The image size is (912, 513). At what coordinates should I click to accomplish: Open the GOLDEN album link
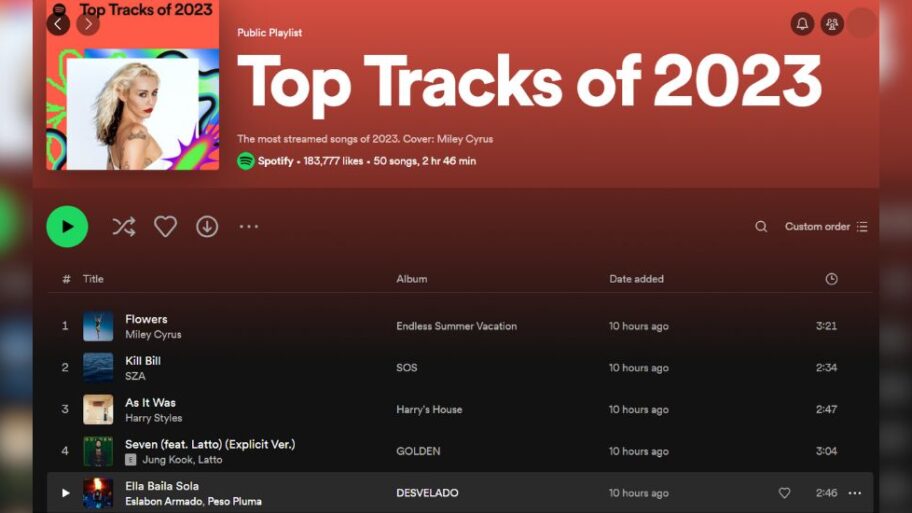418,451
